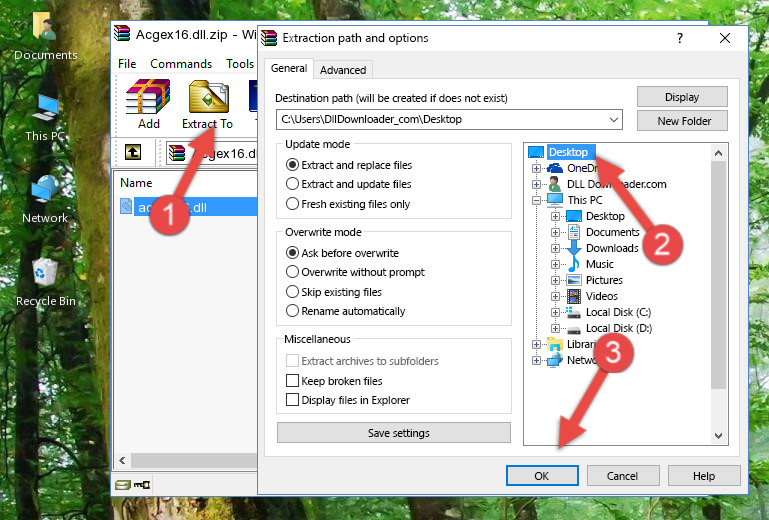Select the Documents folder icon in tree
This screenshot has height=520, width=769.
[574, 232]
